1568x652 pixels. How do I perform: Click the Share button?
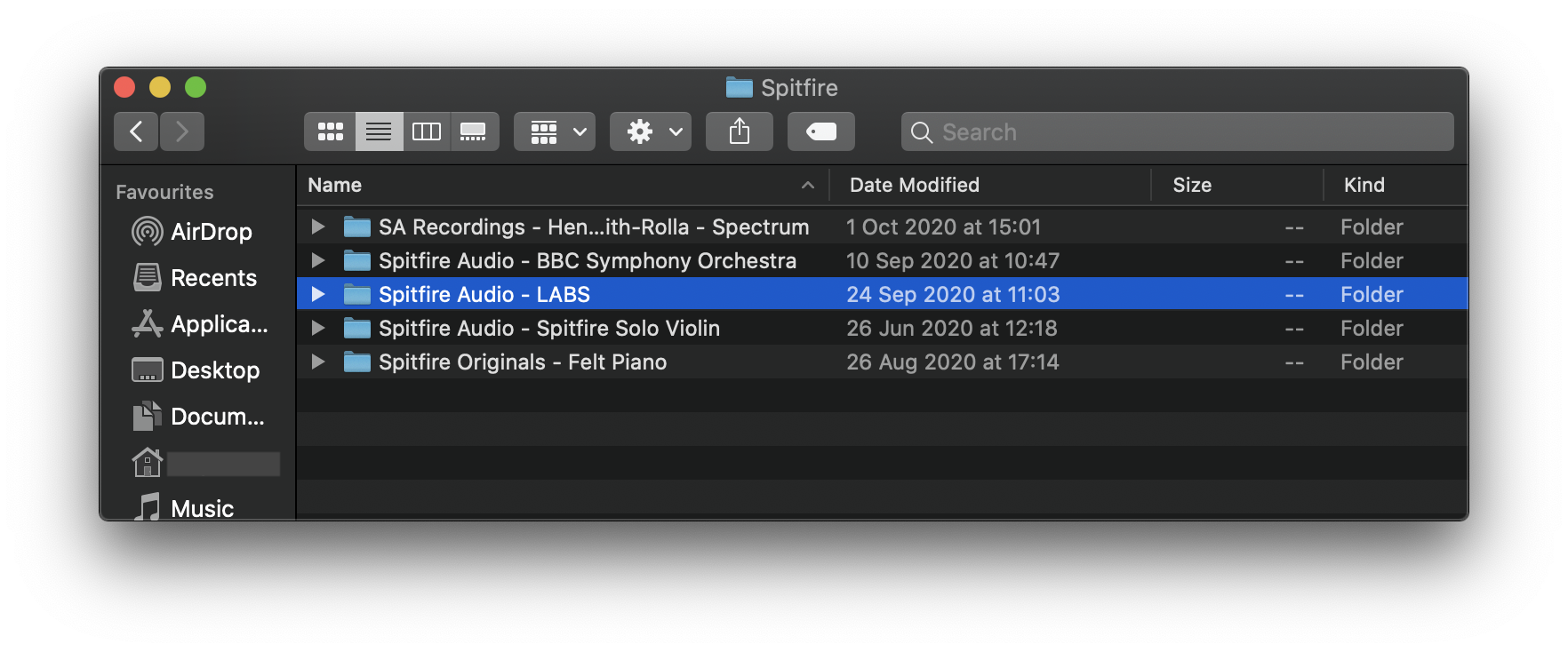pos(740,131)
